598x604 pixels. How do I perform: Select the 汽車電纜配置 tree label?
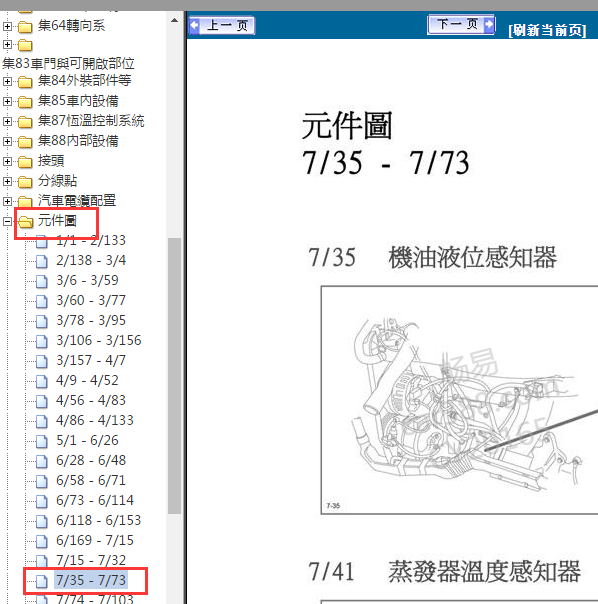point(77,201)
